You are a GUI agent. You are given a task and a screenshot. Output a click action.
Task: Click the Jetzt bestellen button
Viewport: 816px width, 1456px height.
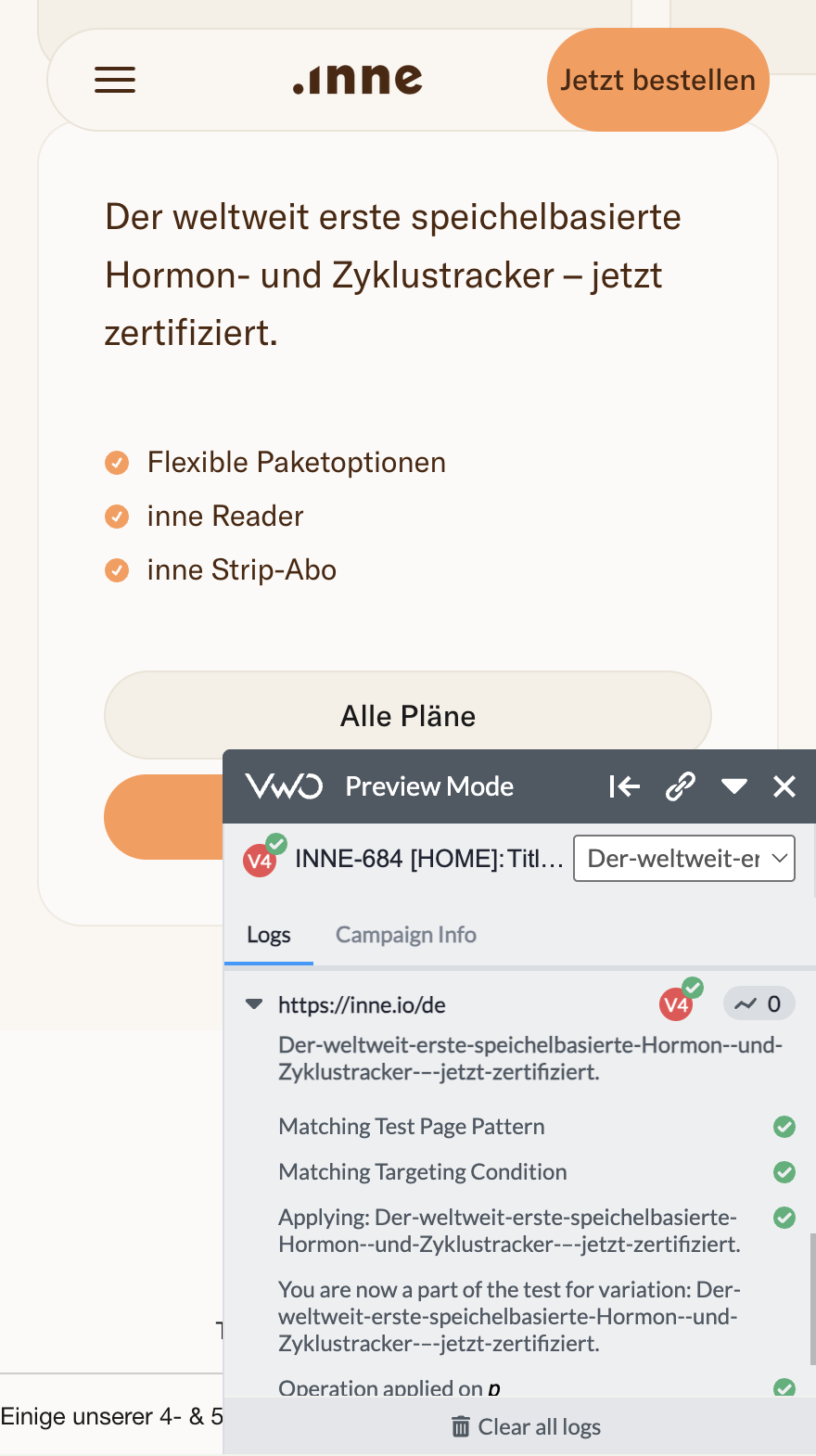pyautogui.click(x=657, y=80)
